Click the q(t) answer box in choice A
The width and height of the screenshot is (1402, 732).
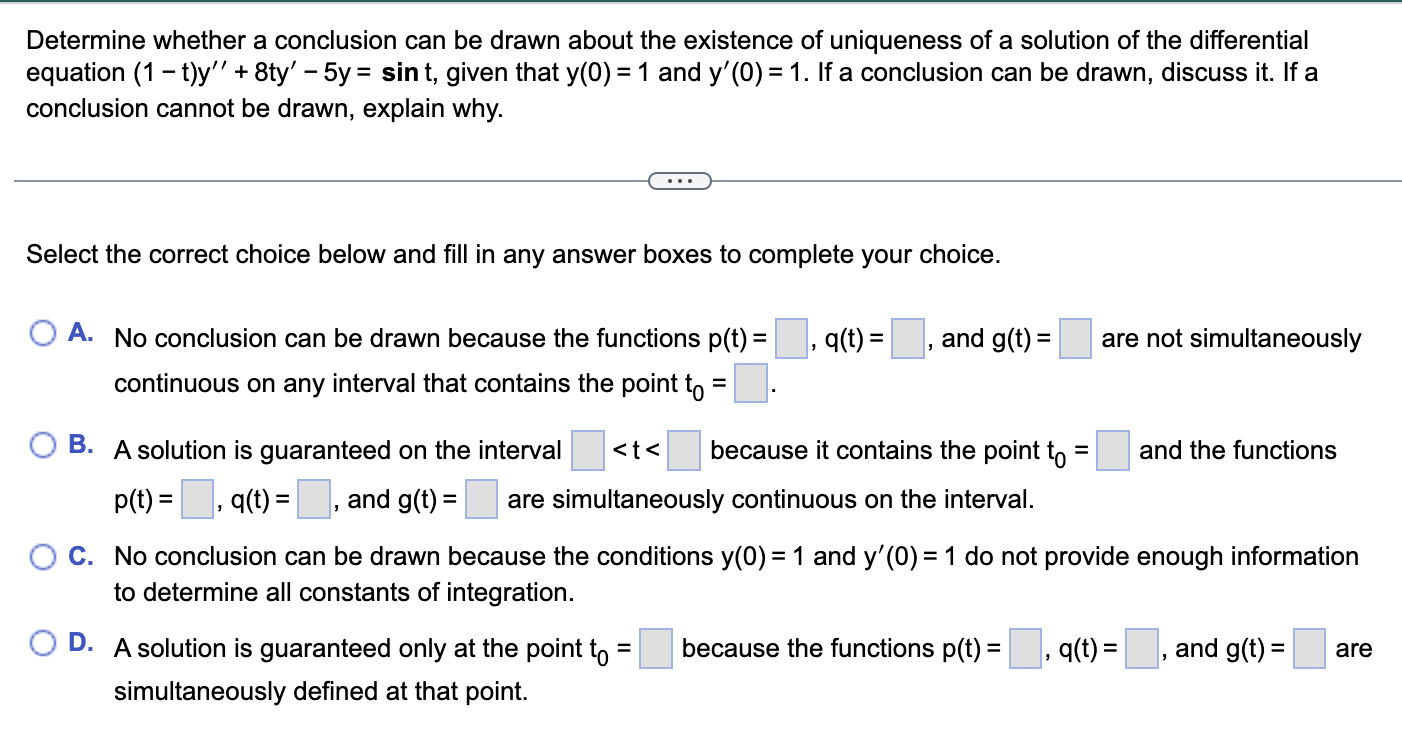tap(906, 339)
